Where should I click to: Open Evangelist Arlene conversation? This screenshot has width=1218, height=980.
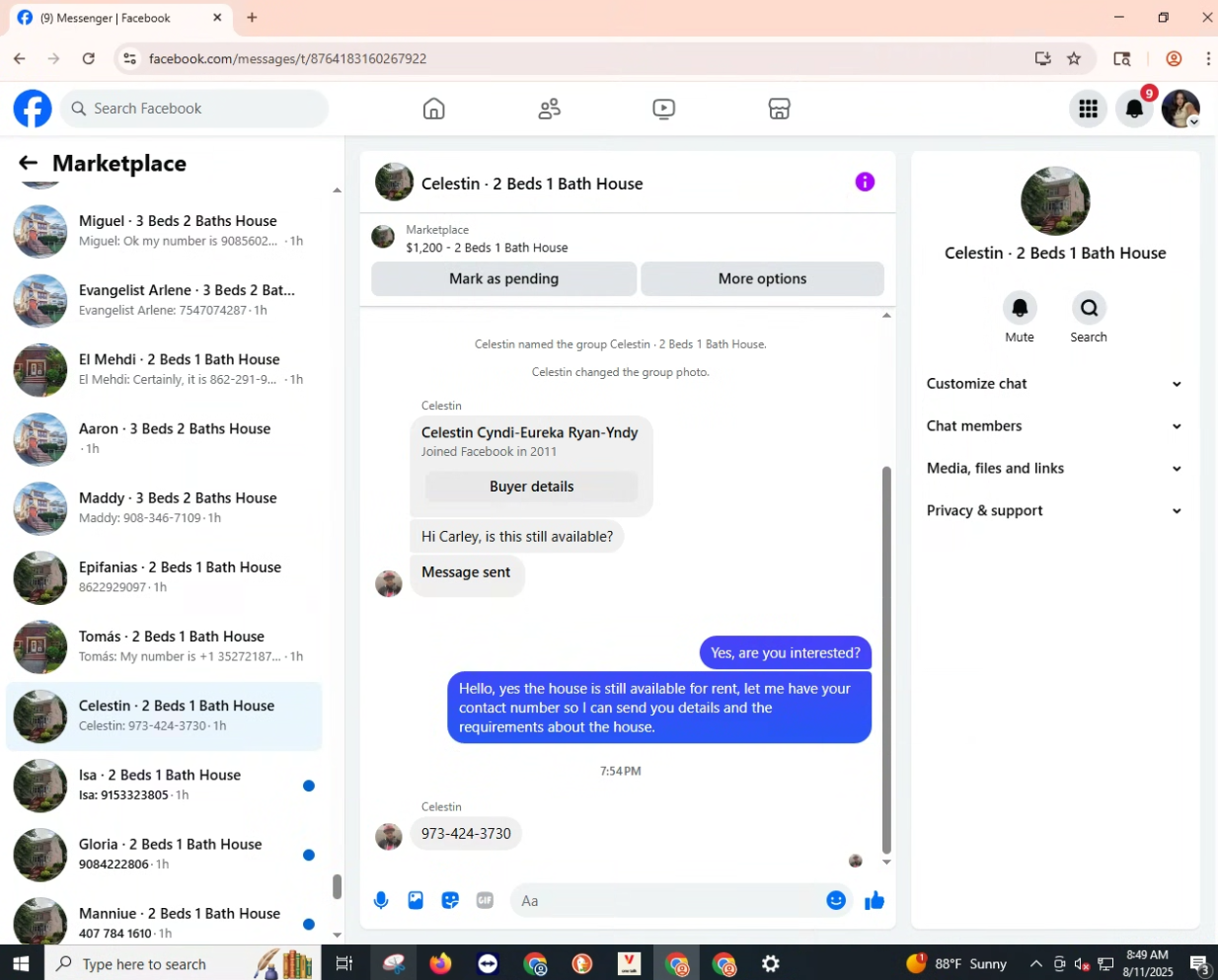(164, 300)
